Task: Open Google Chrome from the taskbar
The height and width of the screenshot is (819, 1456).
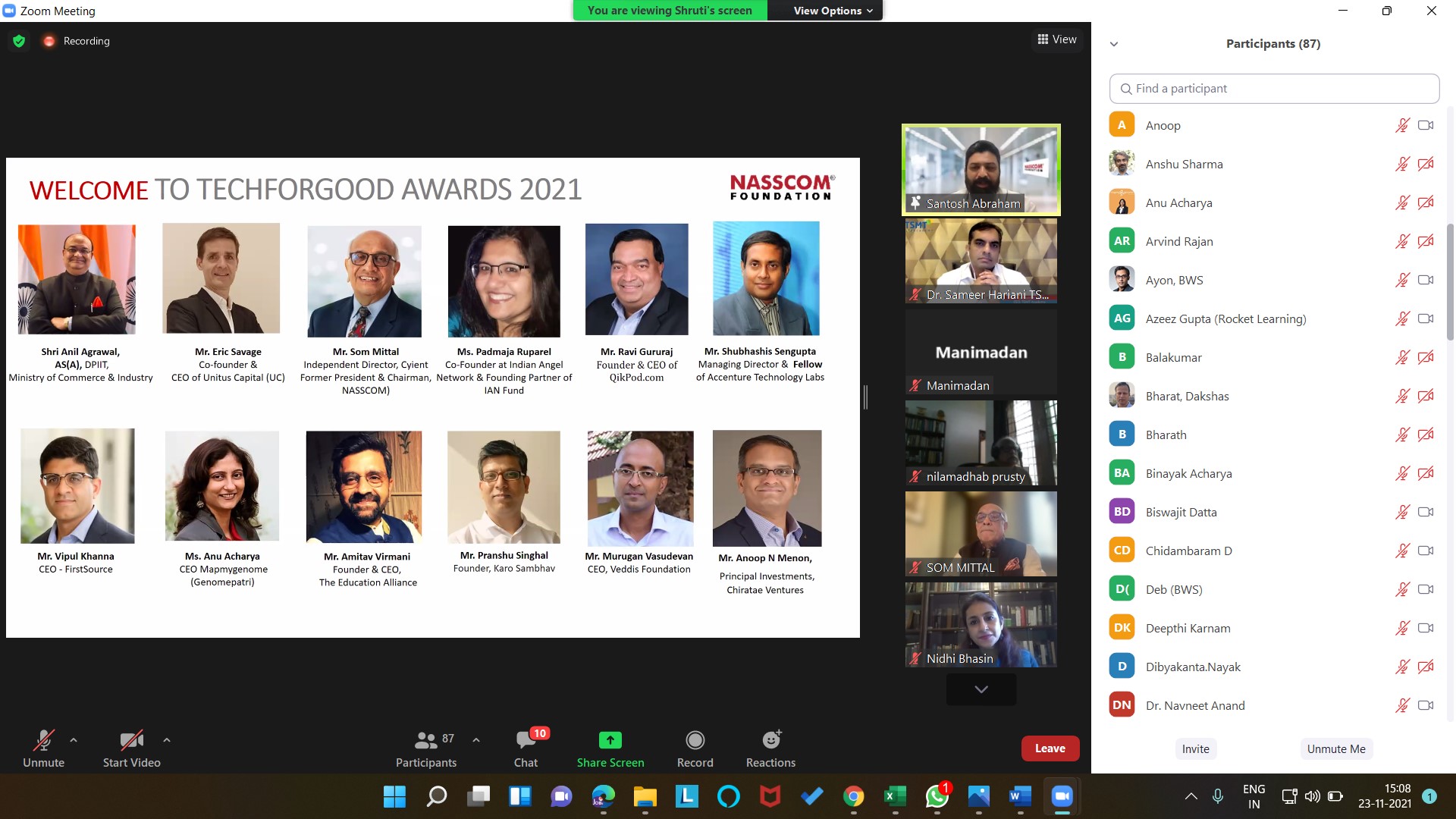Action: [854, 796]
